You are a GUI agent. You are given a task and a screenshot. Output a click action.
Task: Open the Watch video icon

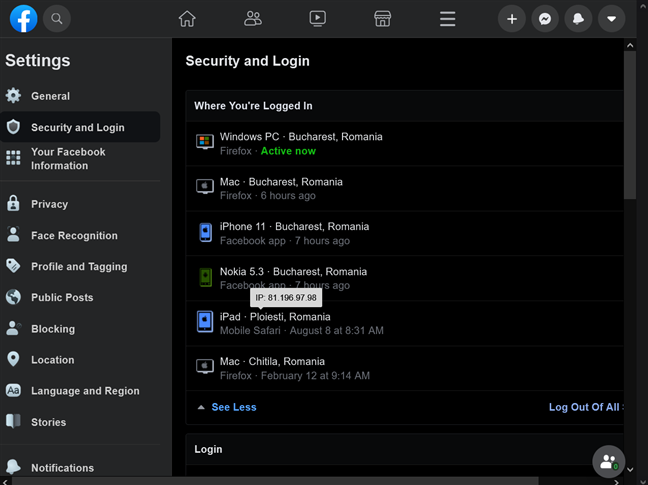317,19
